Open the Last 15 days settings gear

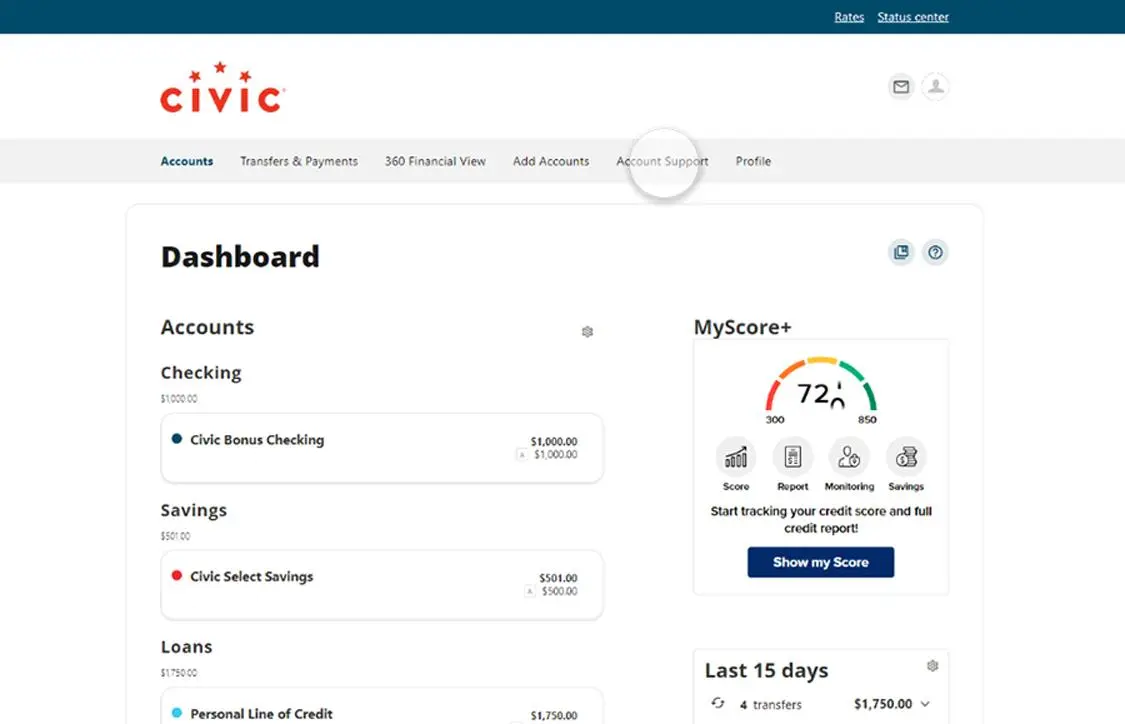point(933,665)
